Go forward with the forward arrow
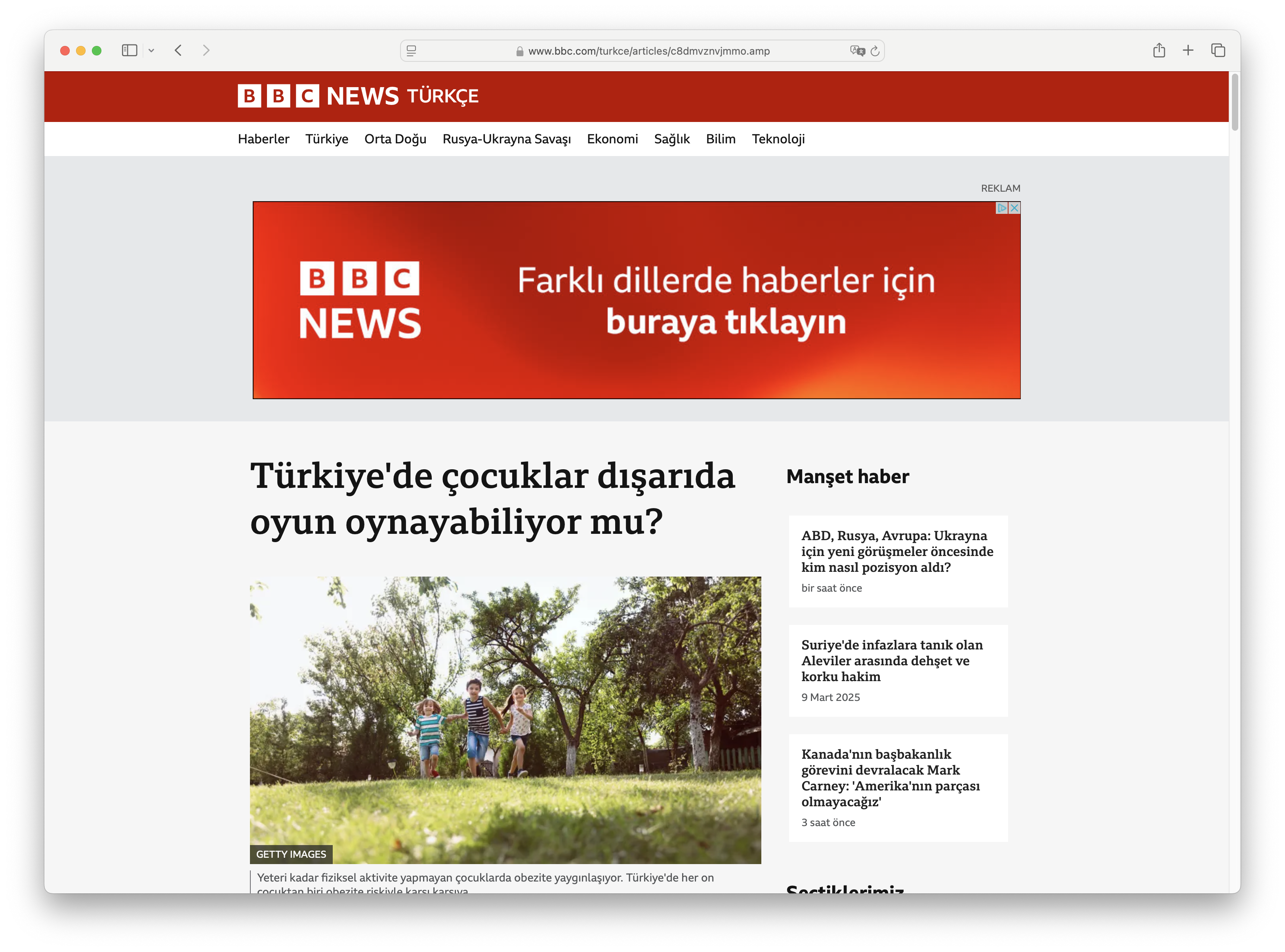 (206, 50)
